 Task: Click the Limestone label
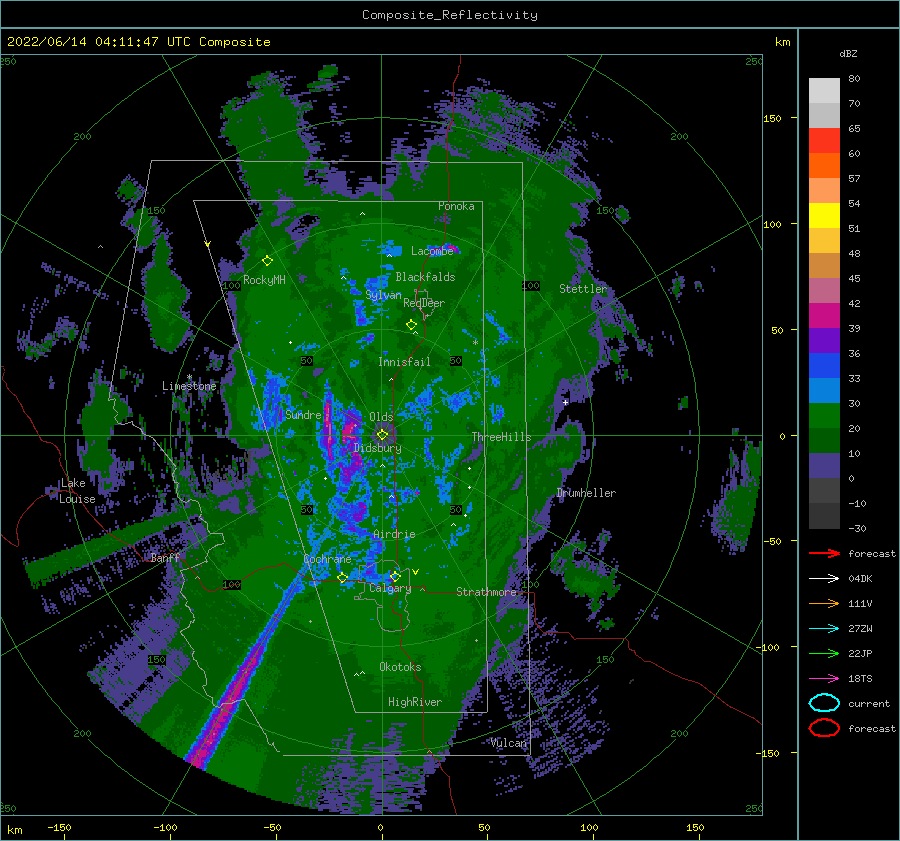pos(189,386)
